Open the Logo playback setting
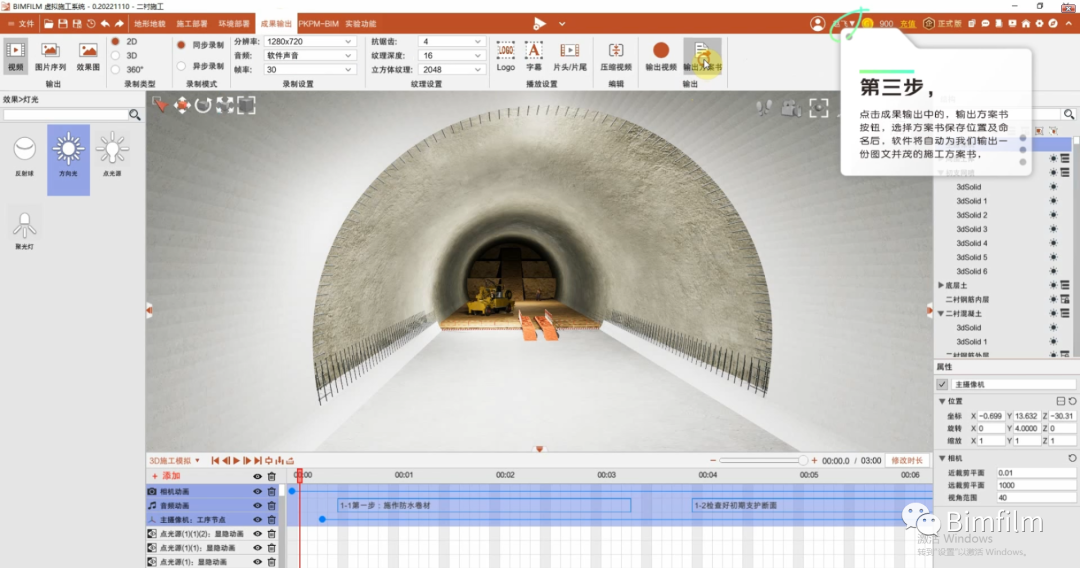 pyautogui.click(x=506, y=56)
